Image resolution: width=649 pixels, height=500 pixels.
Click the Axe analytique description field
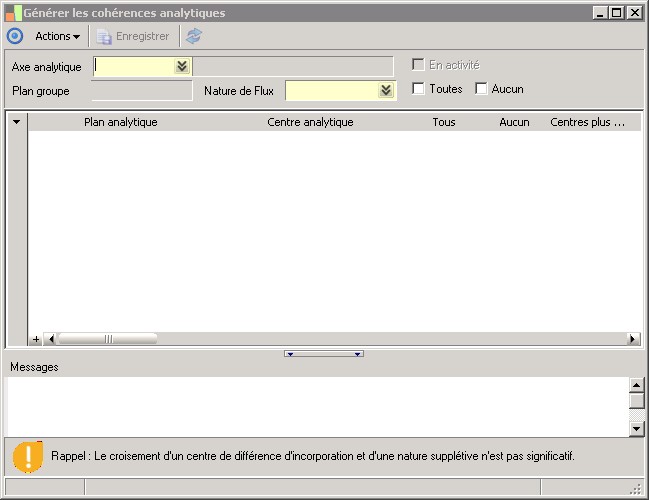(293, 66)
